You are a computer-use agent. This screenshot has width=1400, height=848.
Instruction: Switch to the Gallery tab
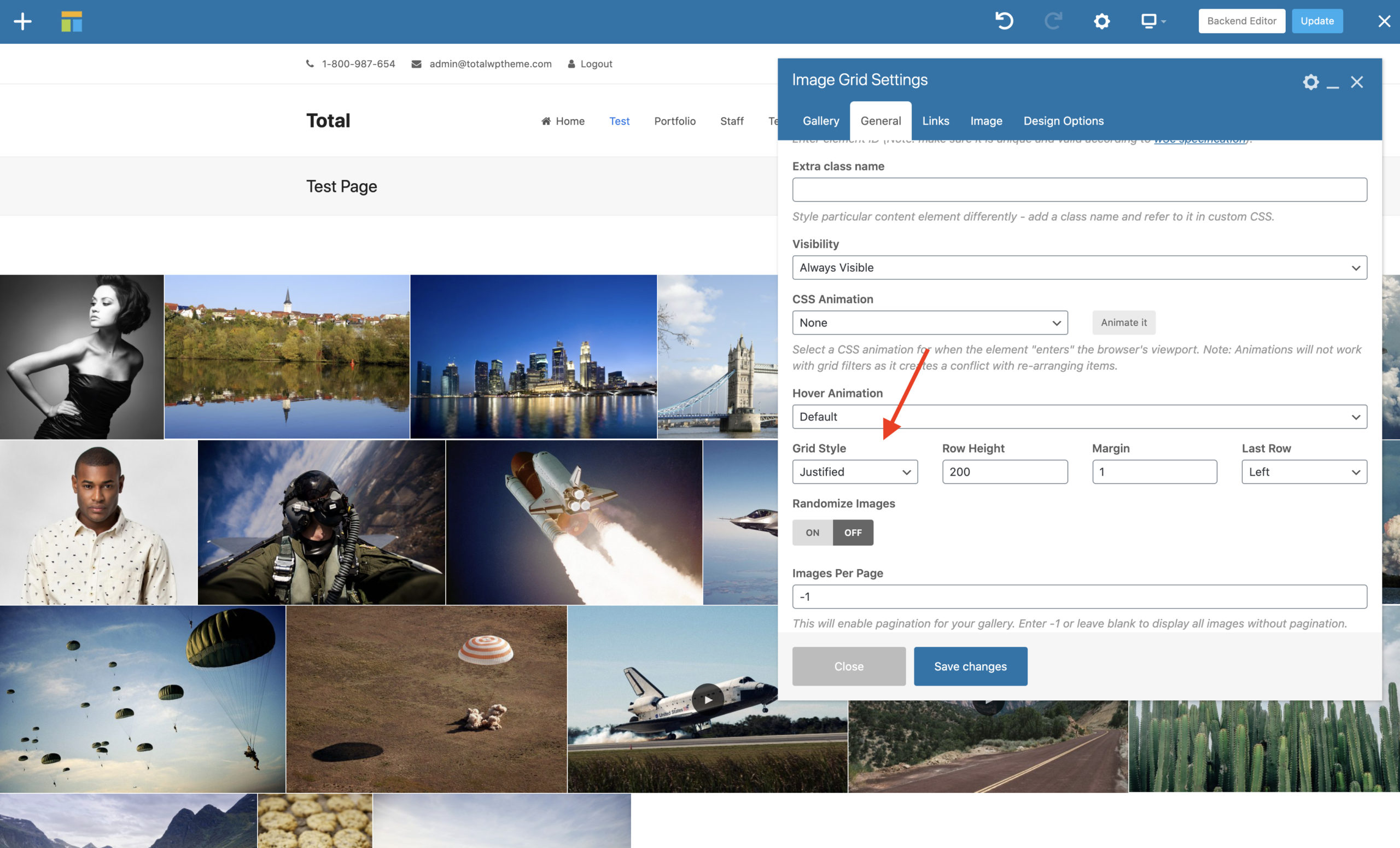click(820, 121)
